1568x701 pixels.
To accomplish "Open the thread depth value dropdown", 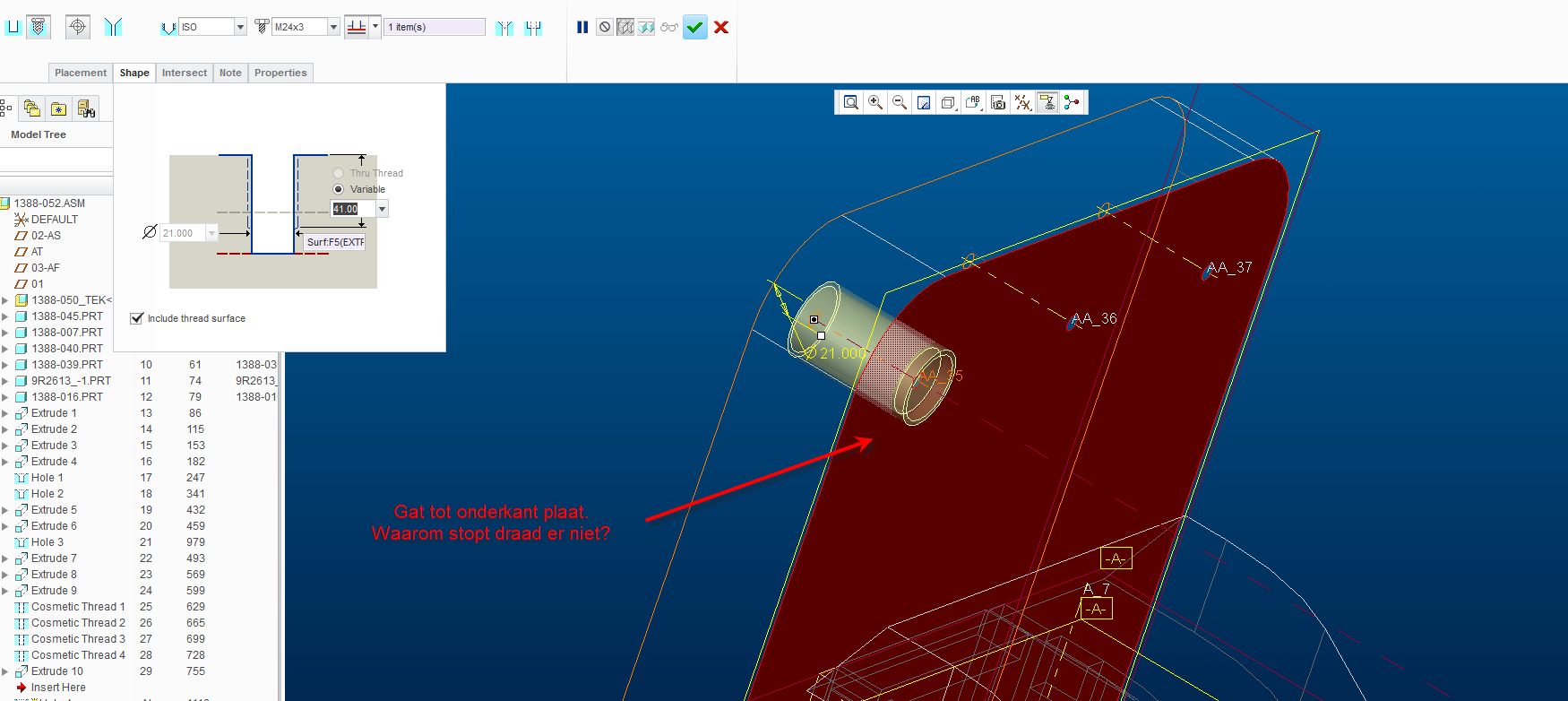I will point(383,209).
